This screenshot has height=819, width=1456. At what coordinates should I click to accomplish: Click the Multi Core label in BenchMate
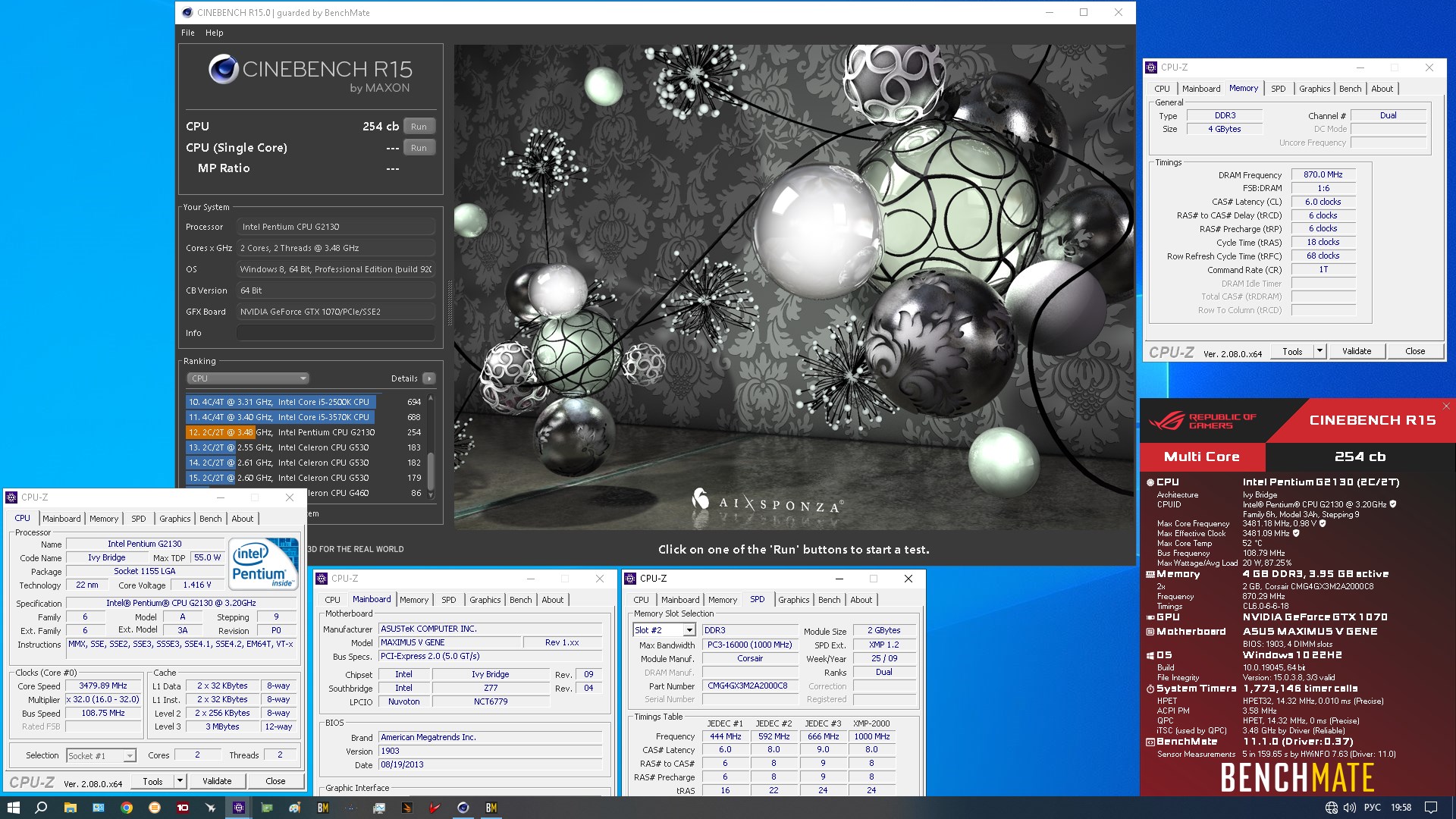(1202, 457)
